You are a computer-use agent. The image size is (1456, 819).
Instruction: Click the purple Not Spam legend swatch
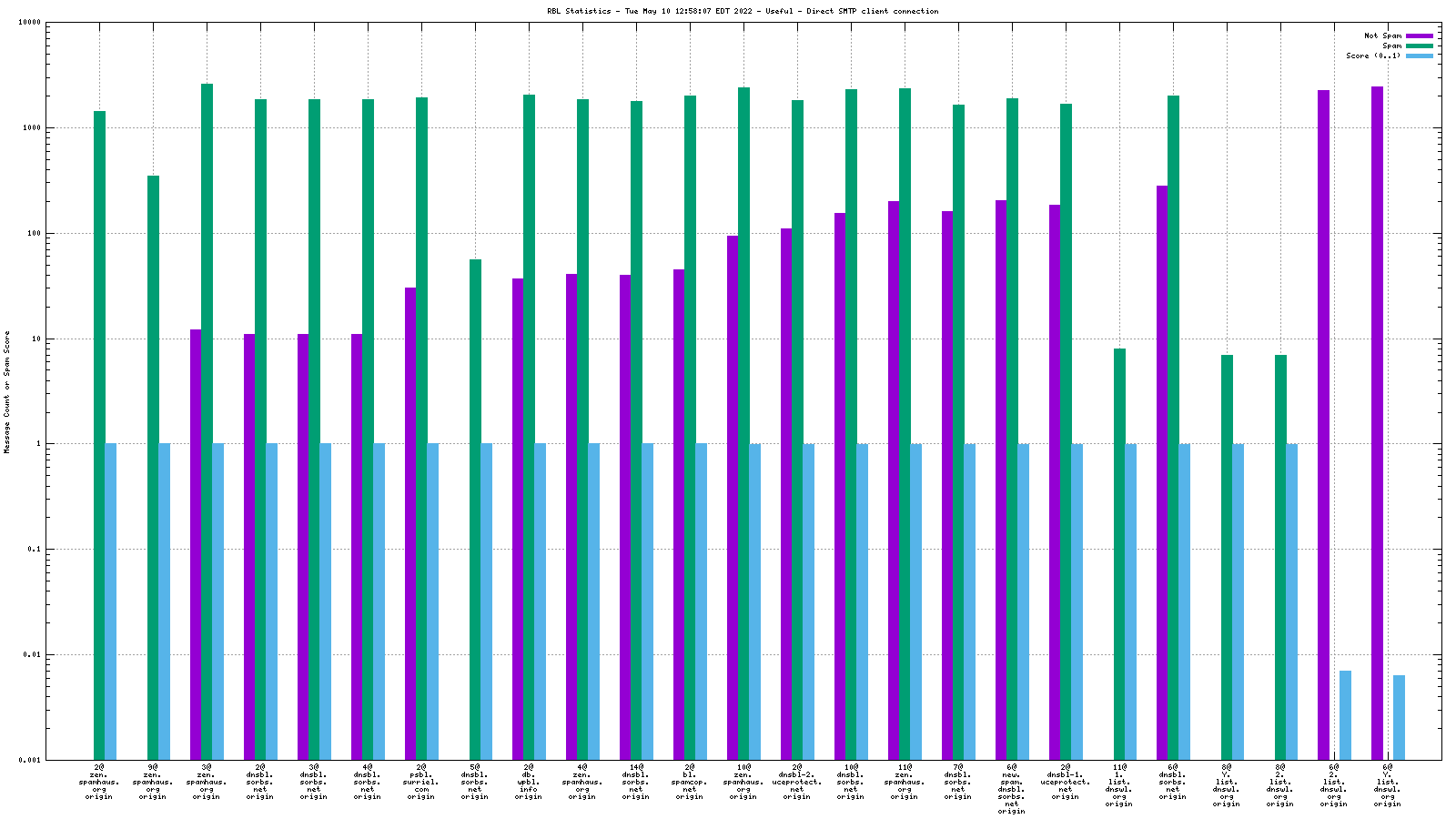coord(1419,35)
